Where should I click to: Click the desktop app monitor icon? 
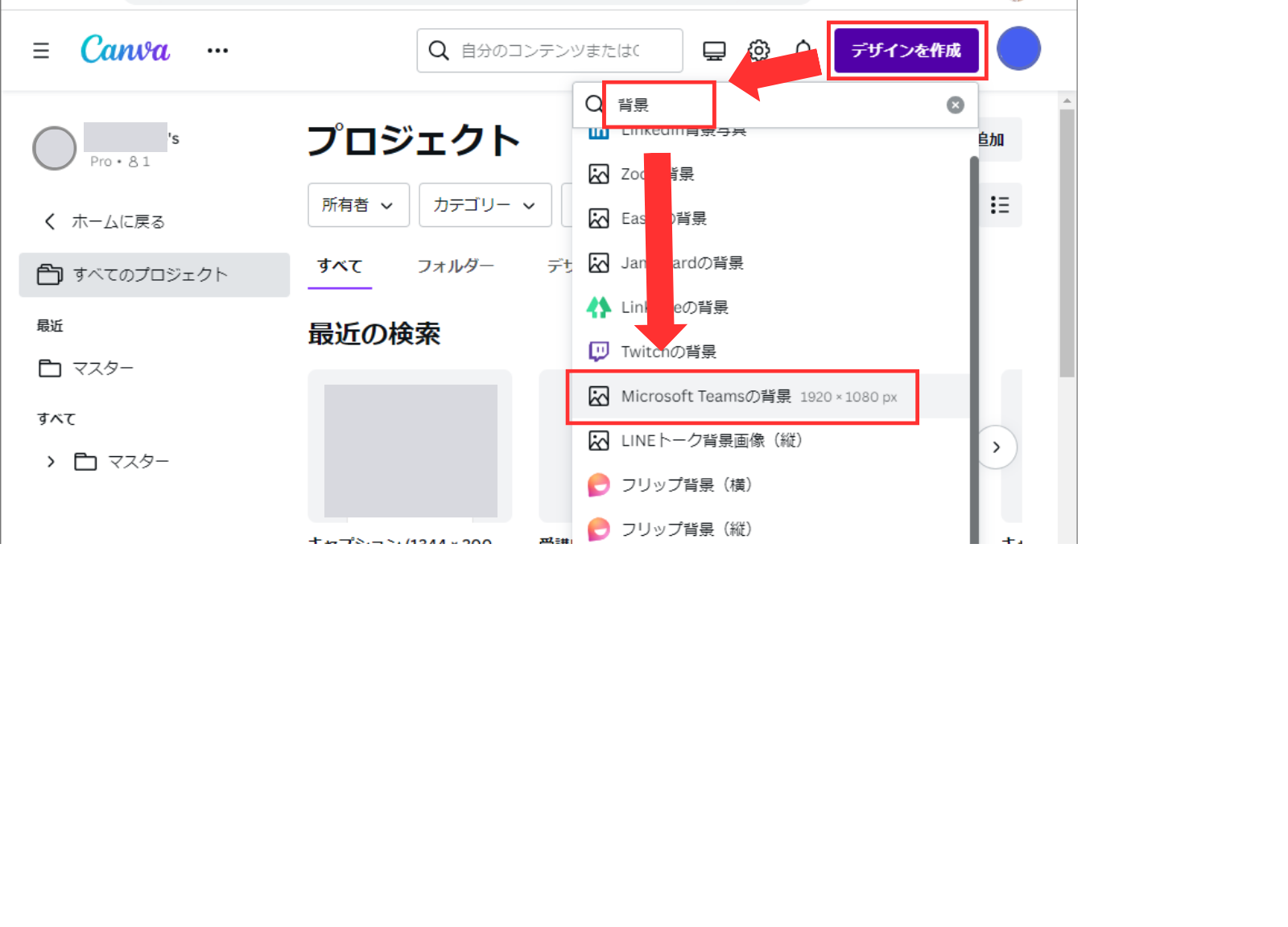point(714,51)
